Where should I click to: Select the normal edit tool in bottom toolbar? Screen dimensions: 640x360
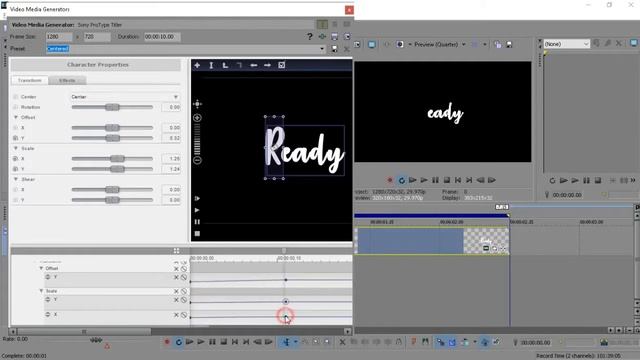click(x=286, y=342)
